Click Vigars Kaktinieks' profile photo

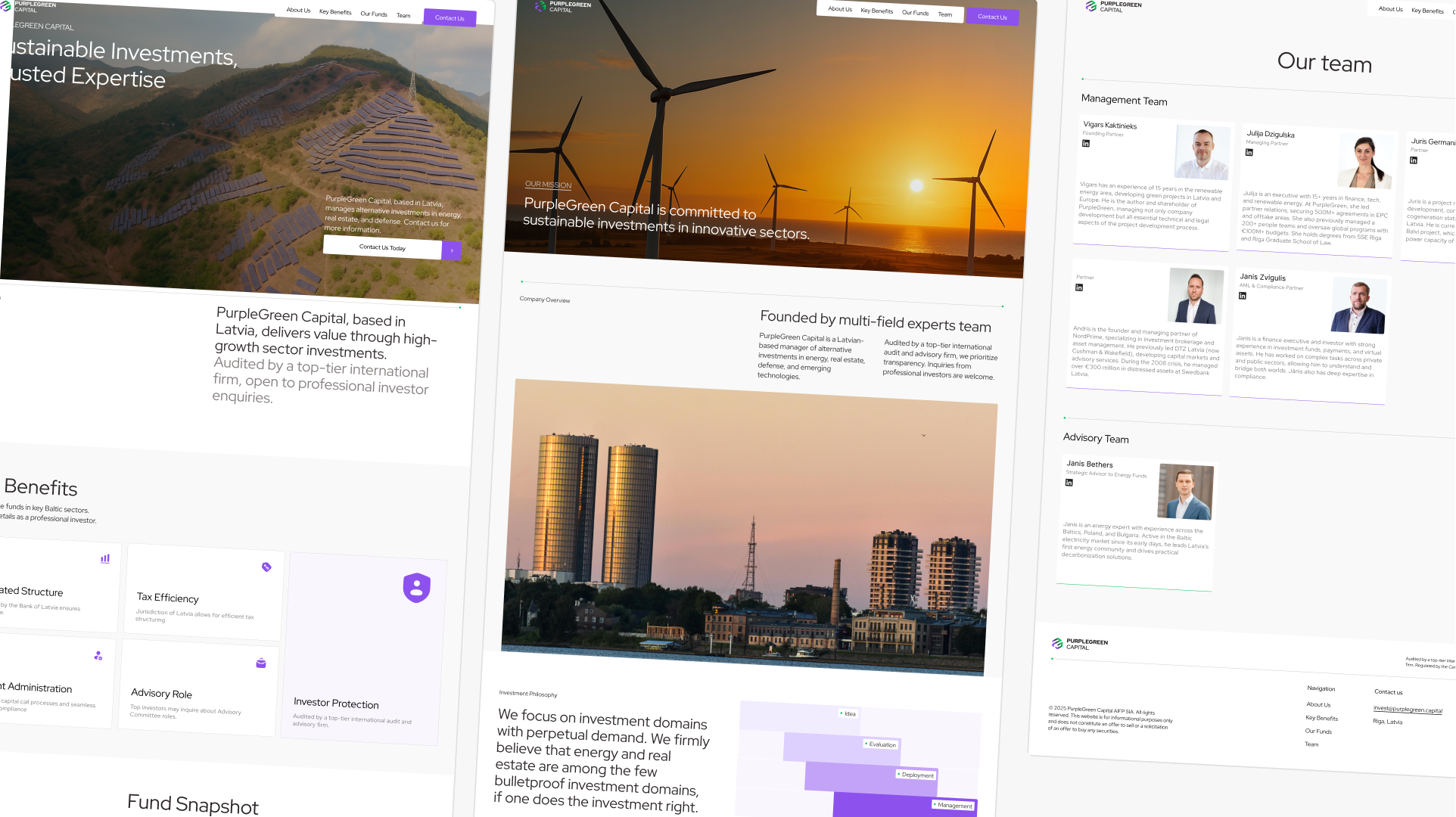tap(1202, 153)
